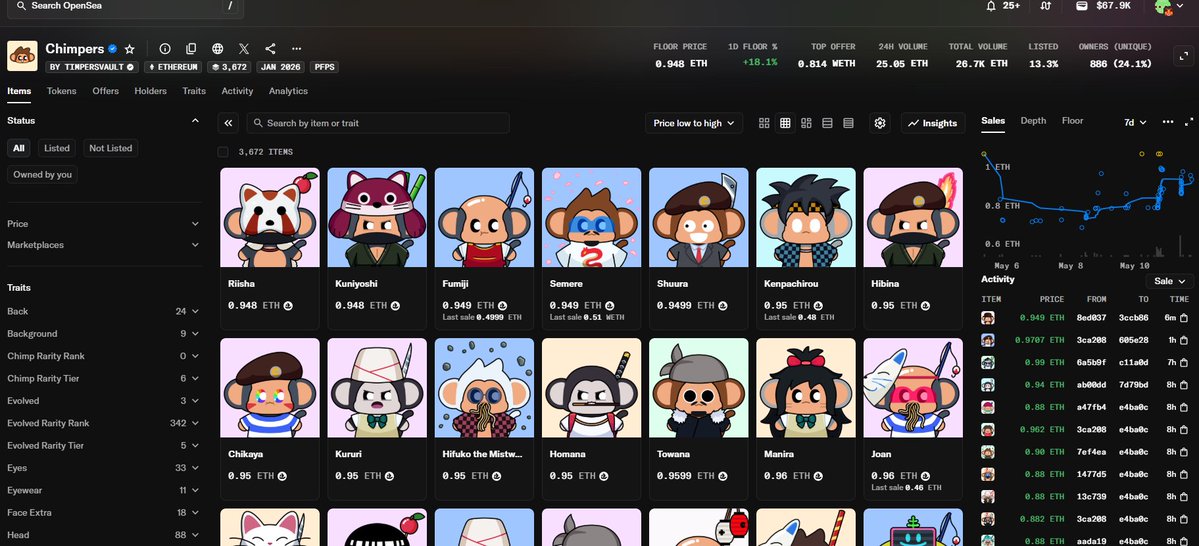Open Price low to high sort dropdown
The width and height of the screenshot is (1199, 546).
point(694,123)
